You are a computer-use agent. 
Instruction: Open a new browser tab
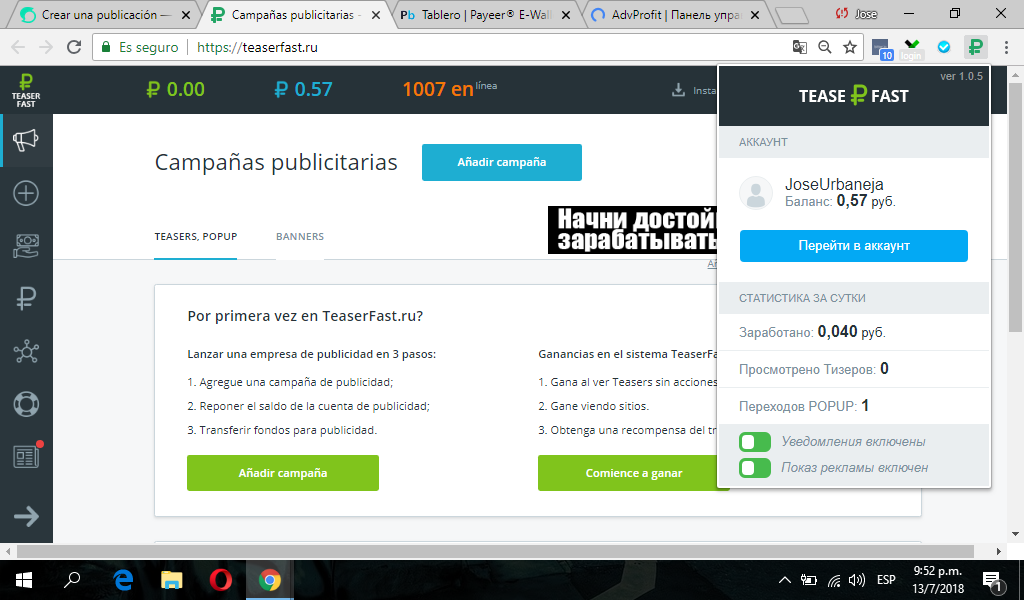(792, 14)
